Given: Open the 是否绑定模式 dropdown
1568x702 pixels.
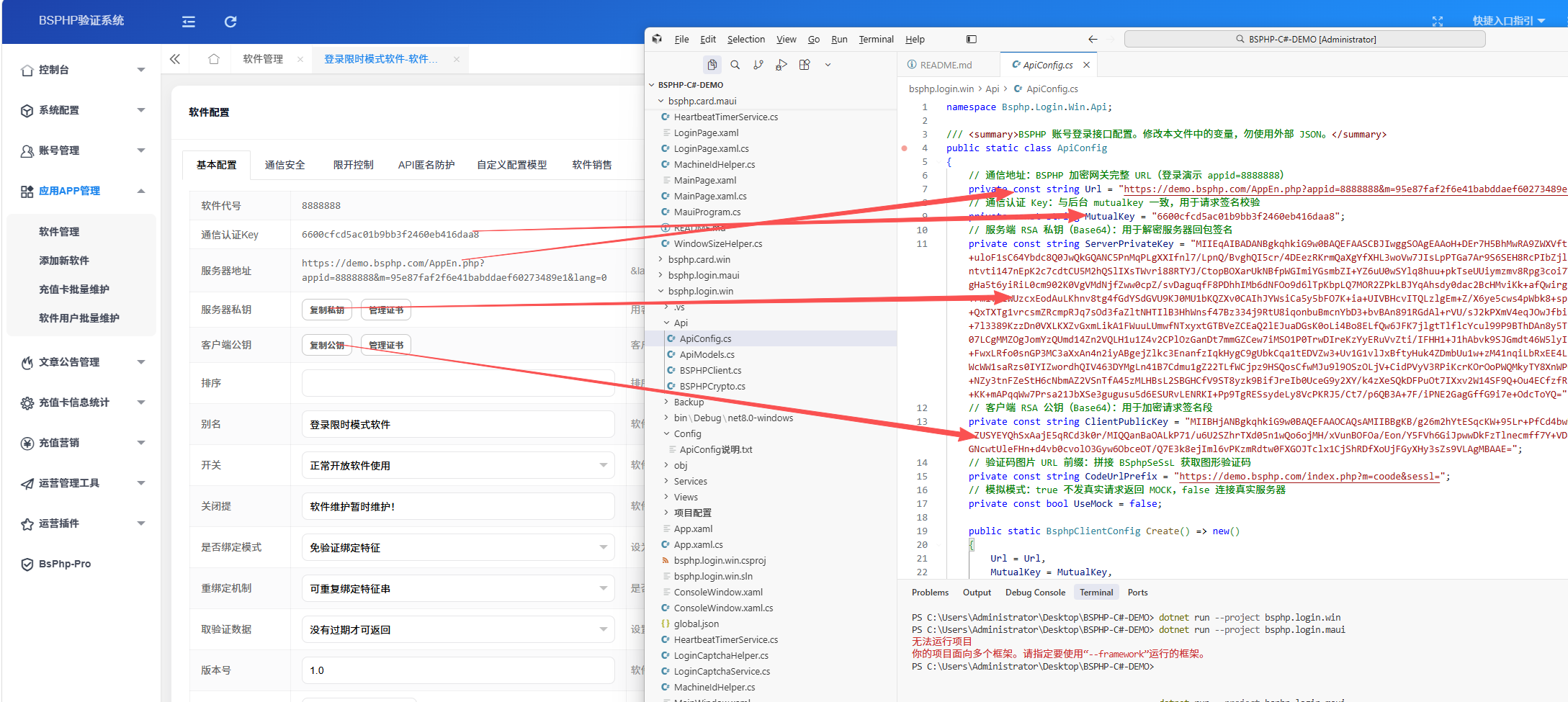Looking at the screenshot, I should pos(458,547).
